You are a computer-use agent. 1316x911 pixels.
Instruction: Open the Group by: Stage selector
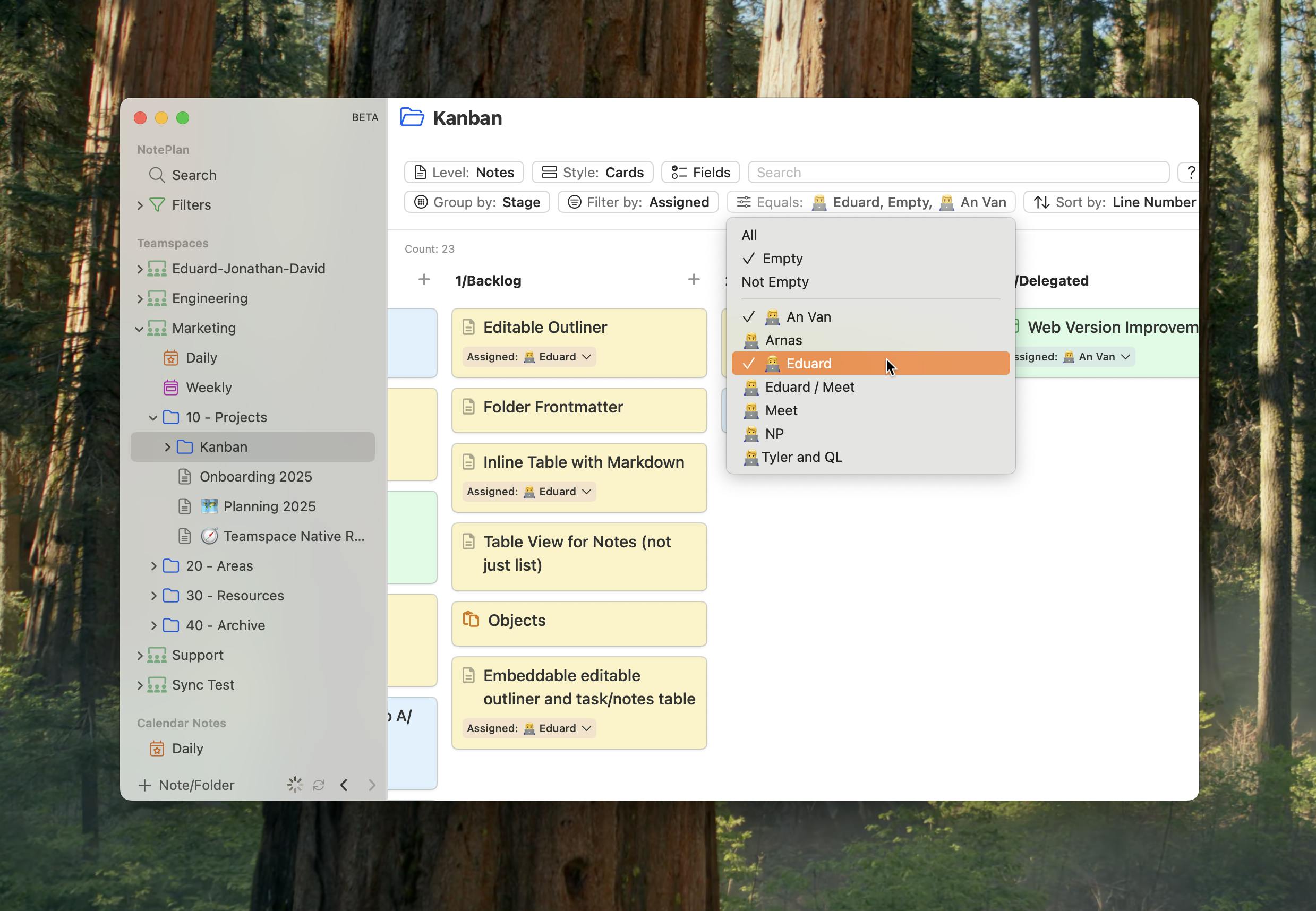(477, 202)
